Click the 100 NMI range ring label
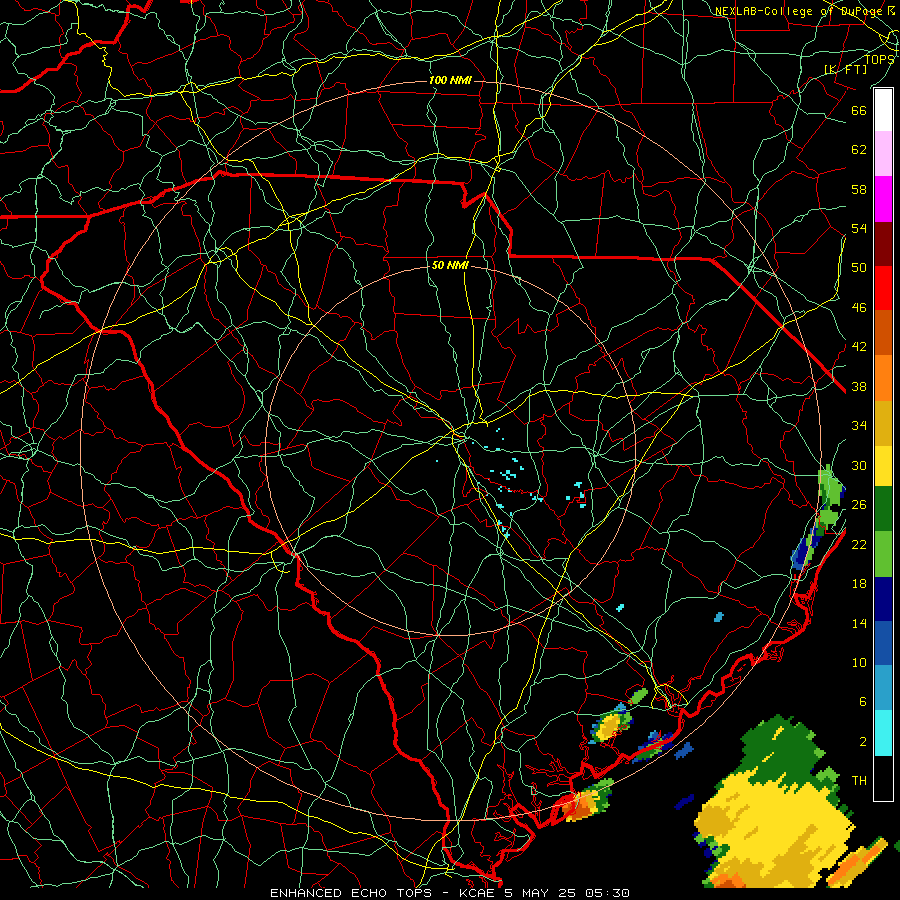 pyautogui.click(x=450, y=80)
